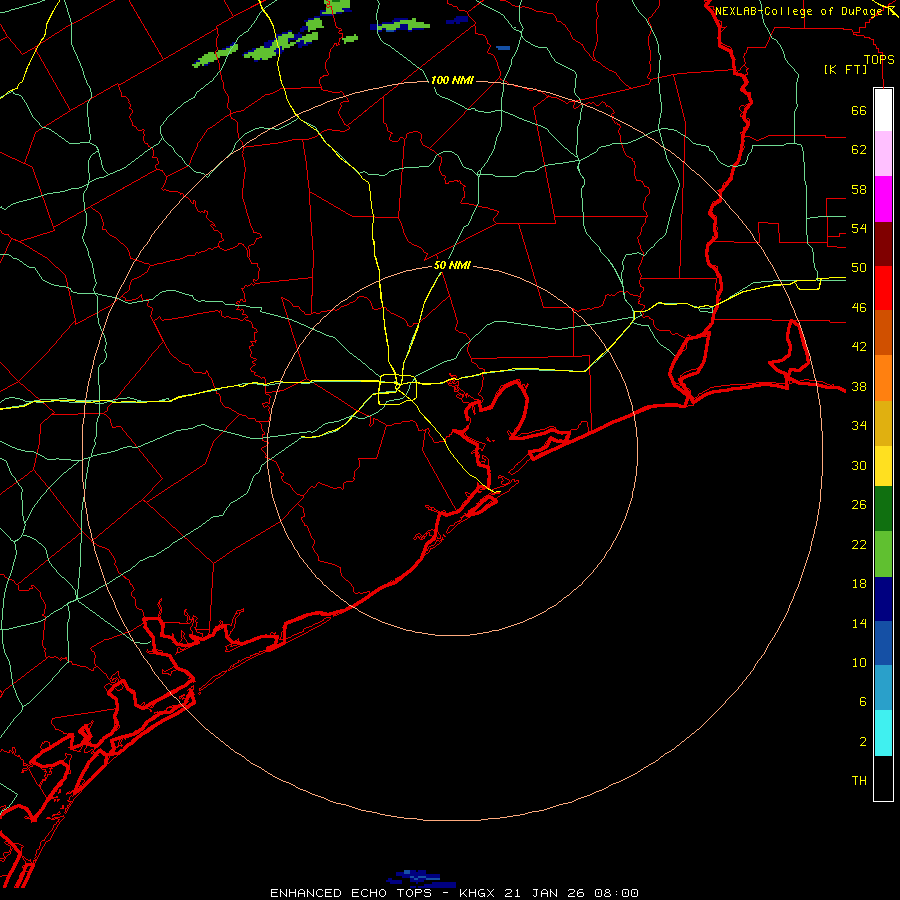Image resolution: width=900 pixels, height=900 pixels.
Task: Click legend value "46"
Action: coord(859,308)
